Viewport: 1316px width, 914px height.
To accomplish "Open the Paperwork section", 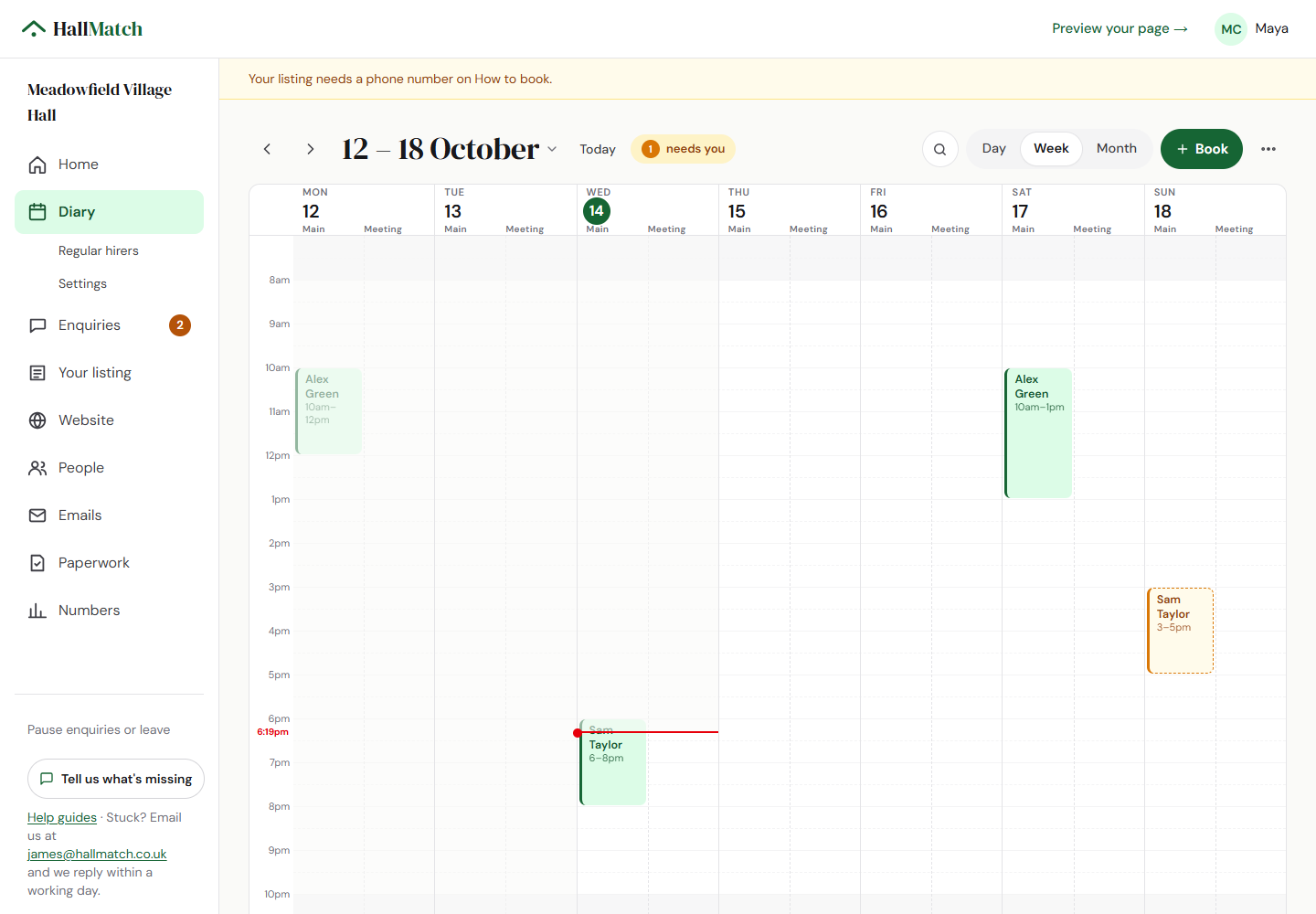I will pyautogui.click(x=109, y=563).
